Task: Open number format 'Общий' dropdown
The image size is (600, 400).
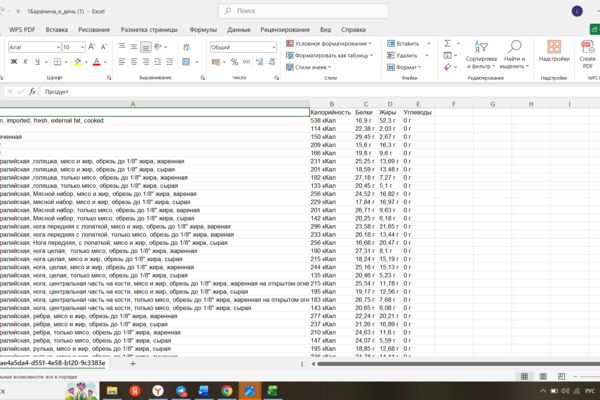Action: (274, 47)
